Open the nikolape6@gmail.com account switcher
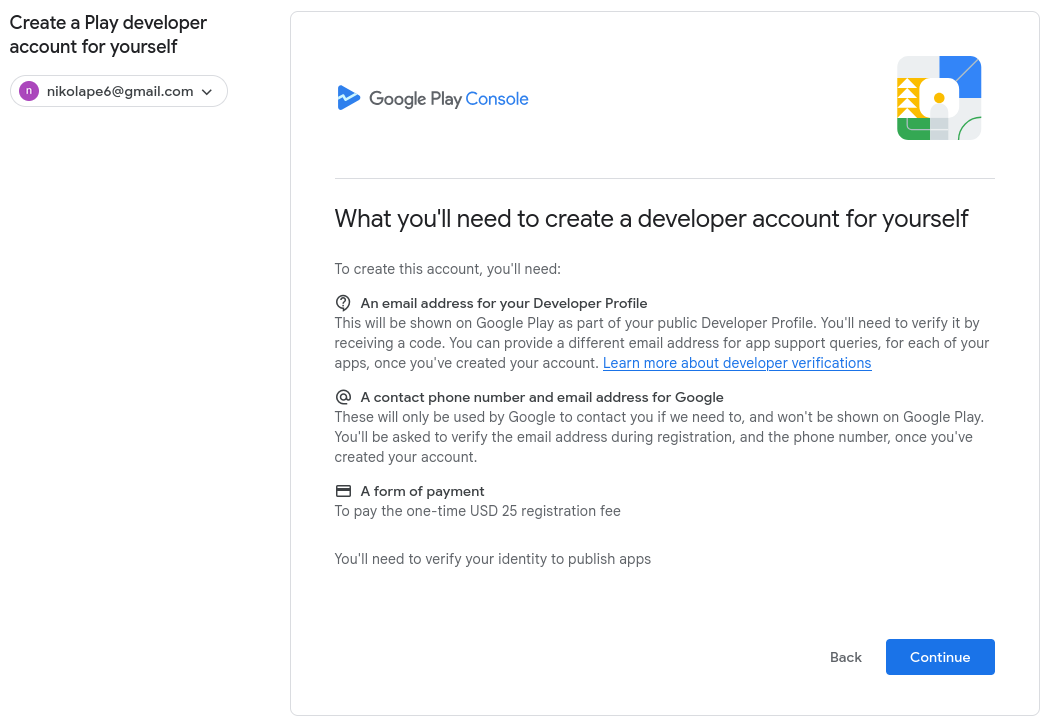1053x728 pixels. (x=119, y=92)
